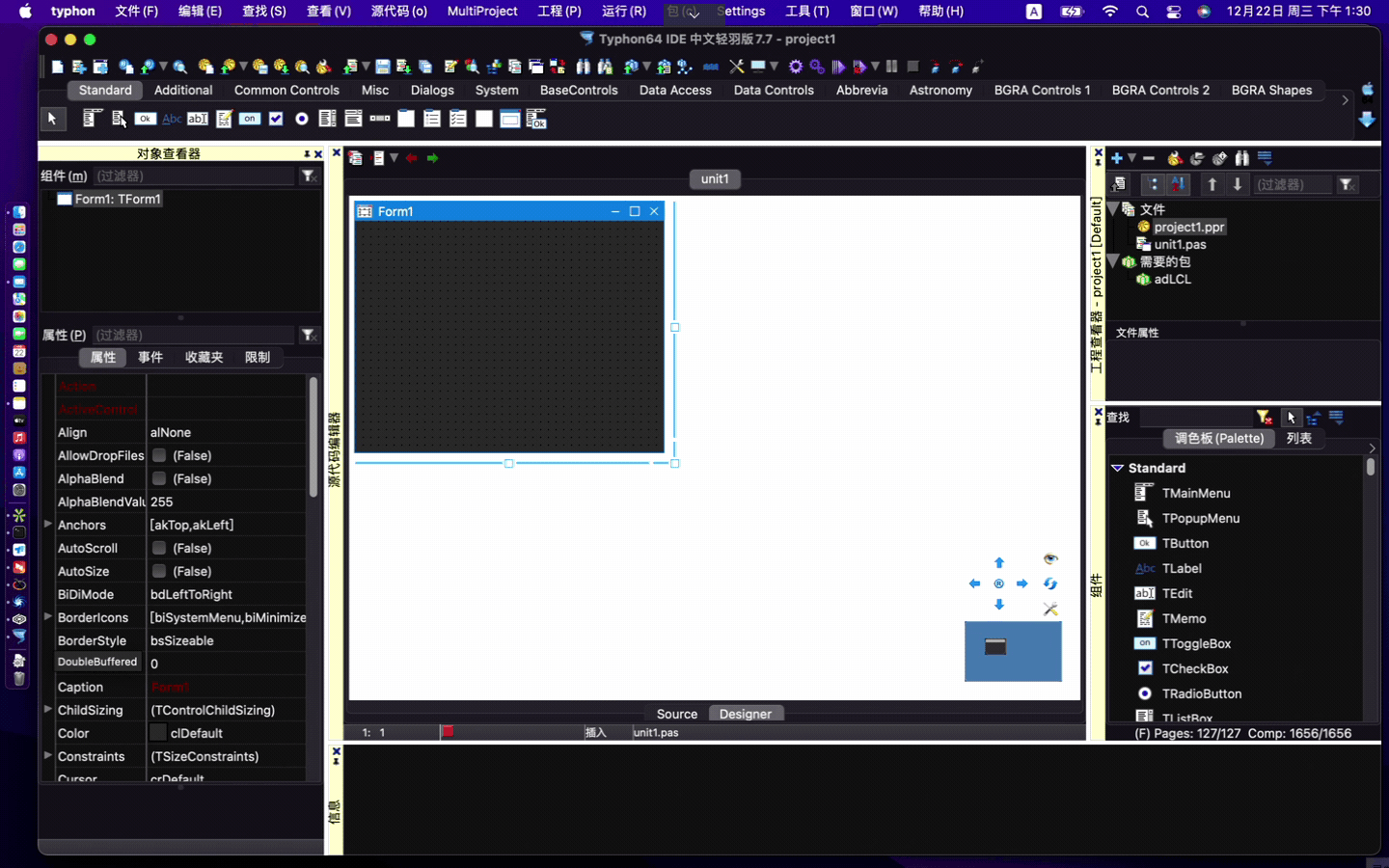Click the large blue down arrow icon
Image resolution: width=1389 pixels, height=868 pixels.
1367,119
